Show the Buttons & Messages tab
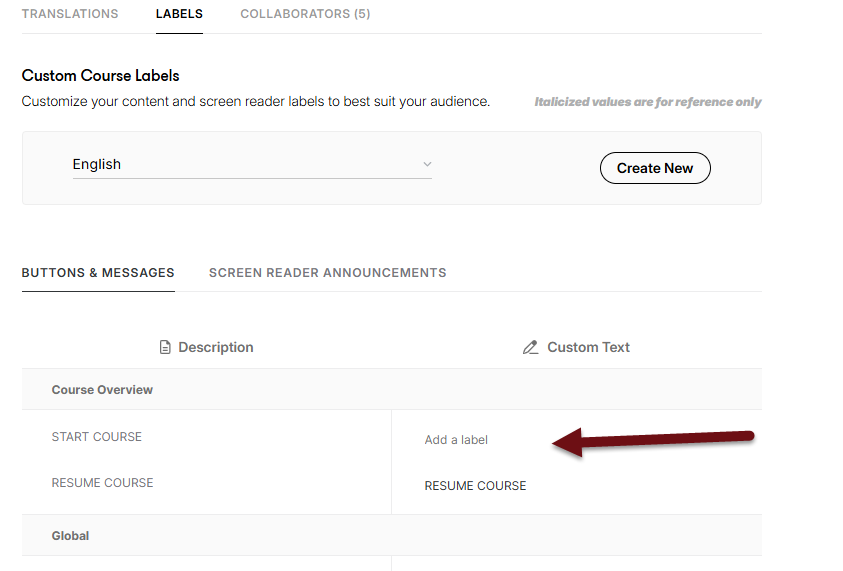843x571 pixels. click(x=98, y=272)
